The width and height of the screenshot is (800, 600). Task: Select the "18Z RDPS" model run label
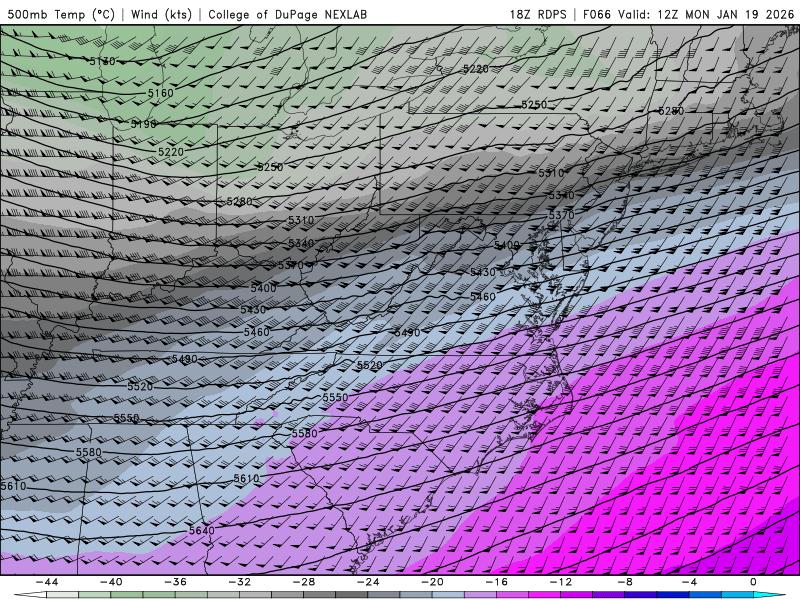(x=538, y=14)
